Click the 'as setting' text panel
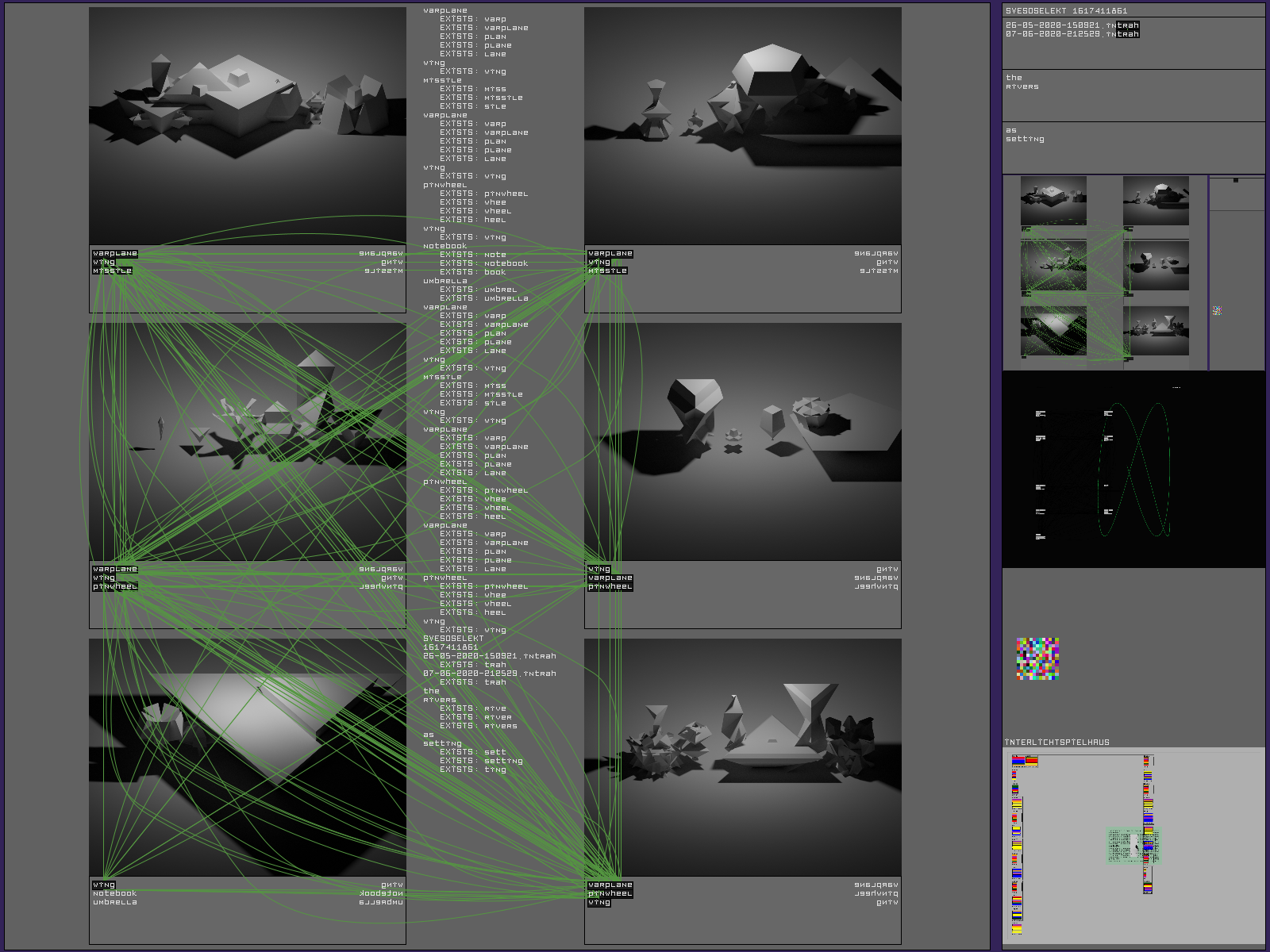This screenshot has height=952, width=1270. [1133, 148]
